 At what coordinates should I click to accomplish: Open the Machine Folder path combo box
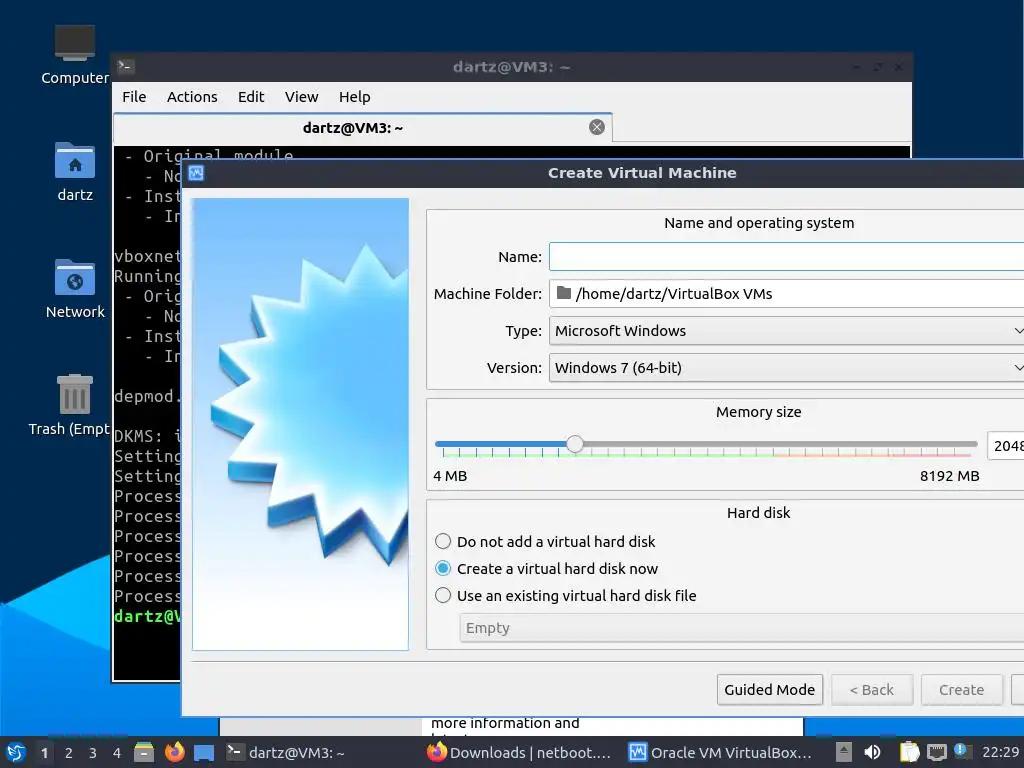coord(786,294)
